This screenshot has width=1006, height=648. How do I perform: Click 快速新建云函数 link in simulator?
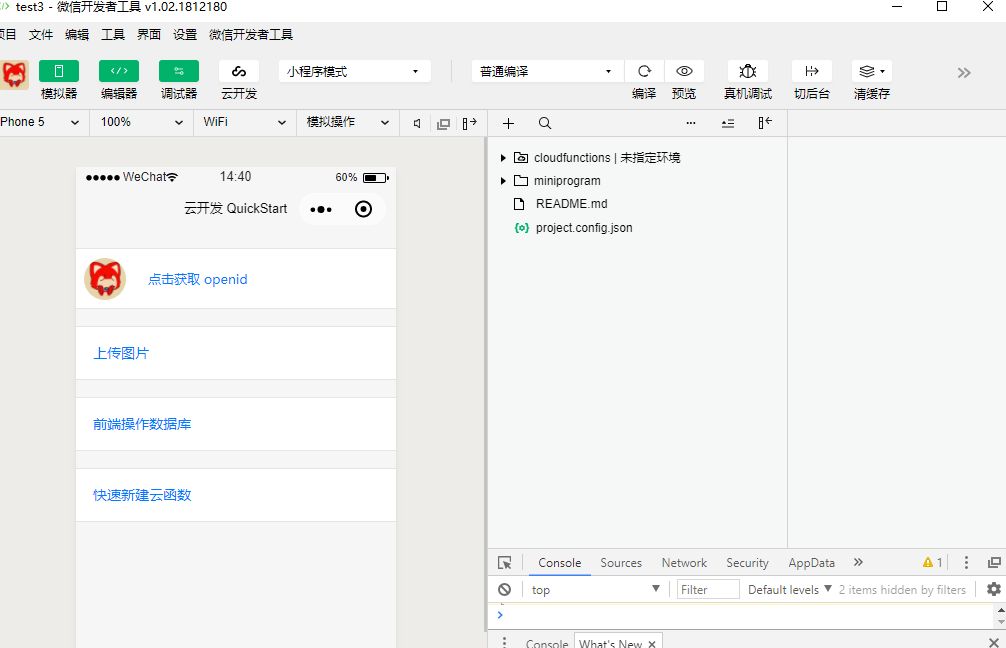(142, 495)
